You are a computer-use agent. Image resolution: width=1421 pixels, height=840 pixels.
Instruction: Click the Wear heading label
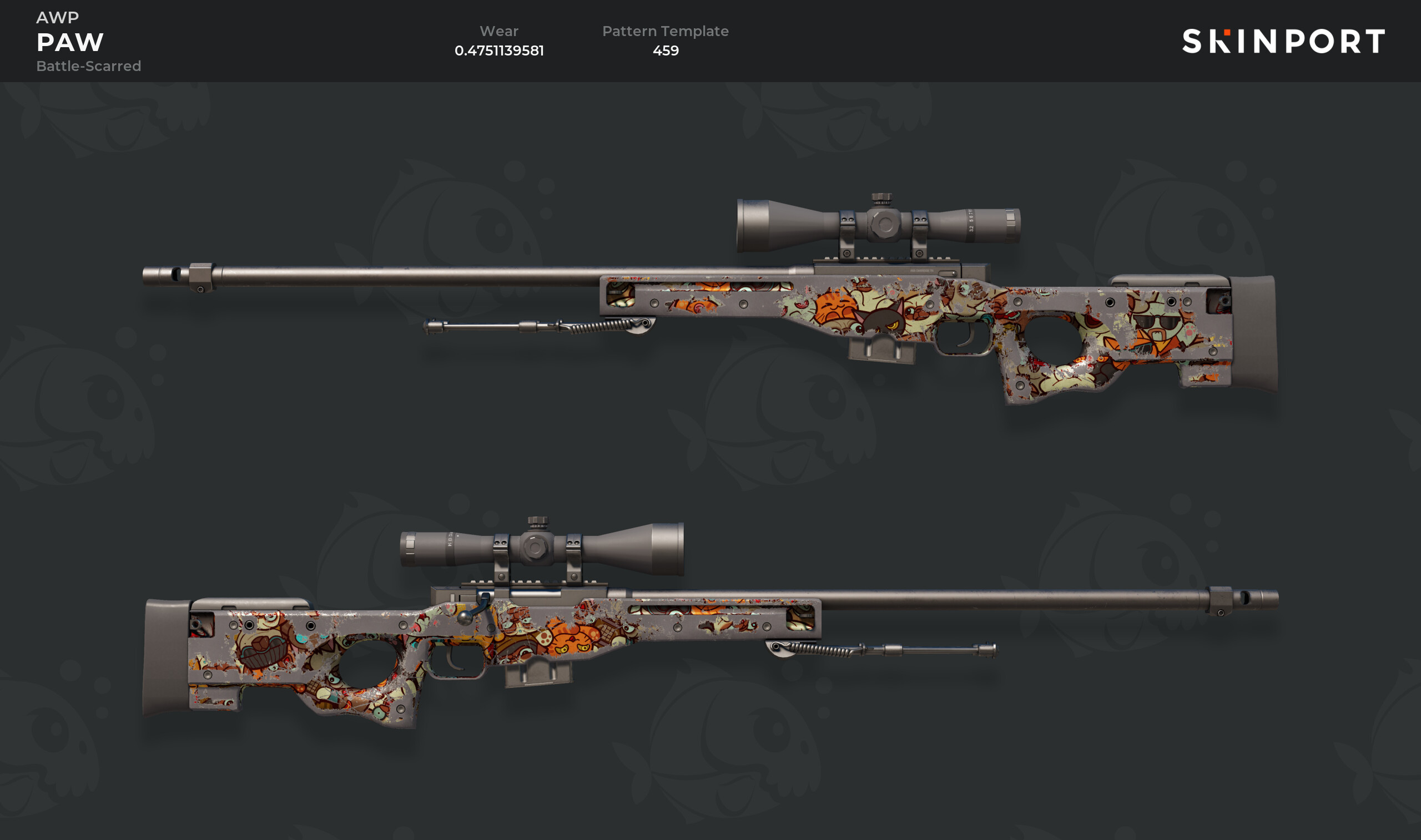coord(499,31)
